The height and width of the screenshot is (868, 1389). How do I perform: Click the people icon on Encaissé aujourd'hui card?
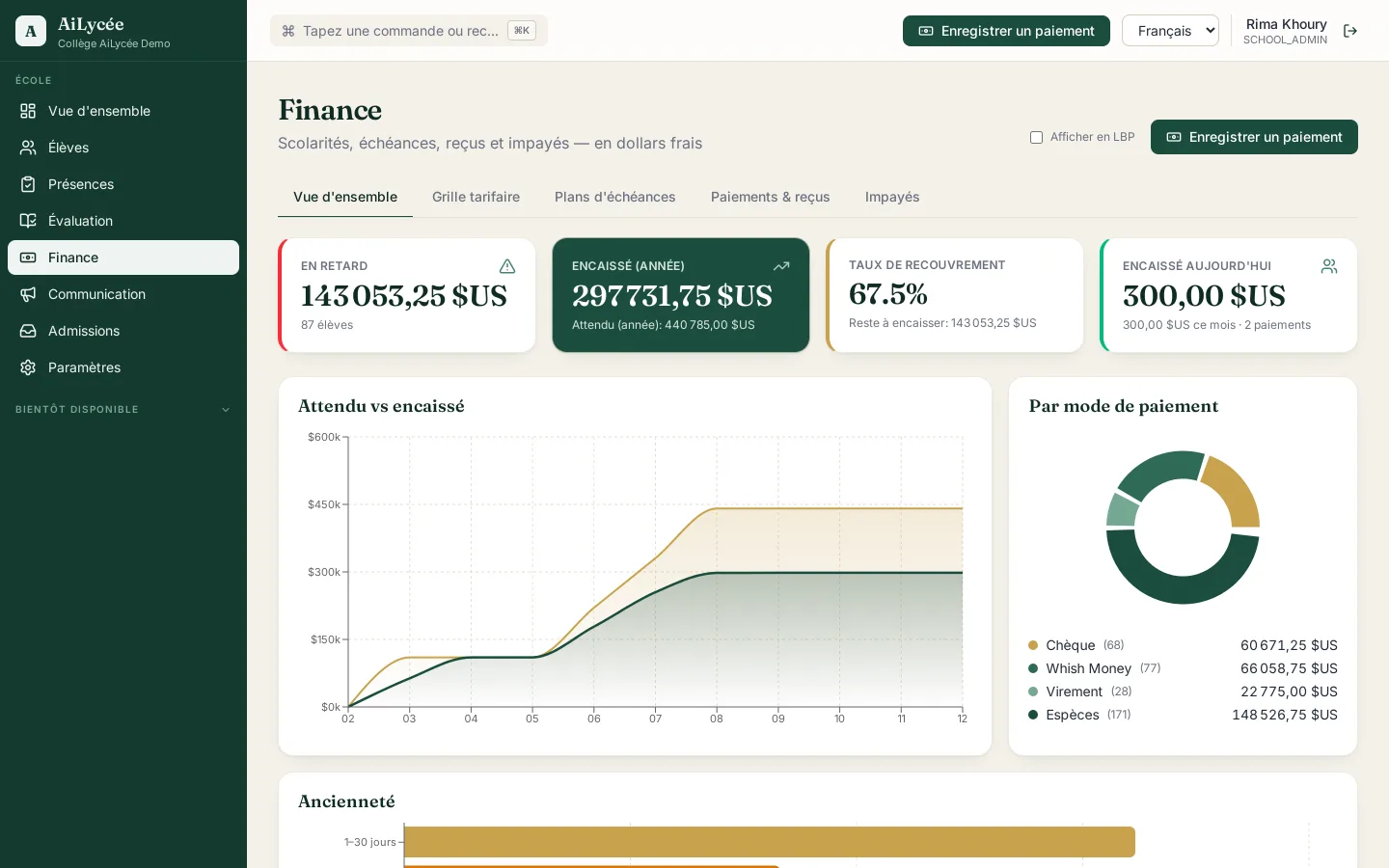1329,266
